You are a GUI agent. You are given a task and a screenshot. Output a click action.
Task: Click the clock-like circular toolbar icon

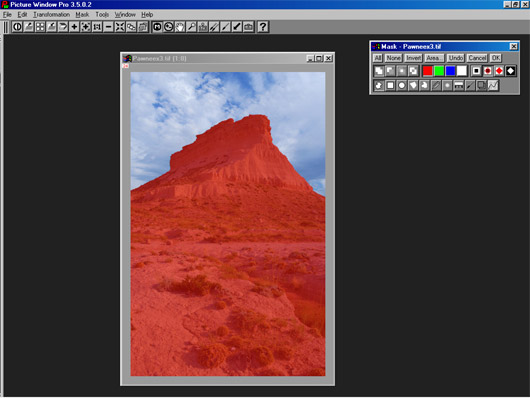[x=168, y=27]
